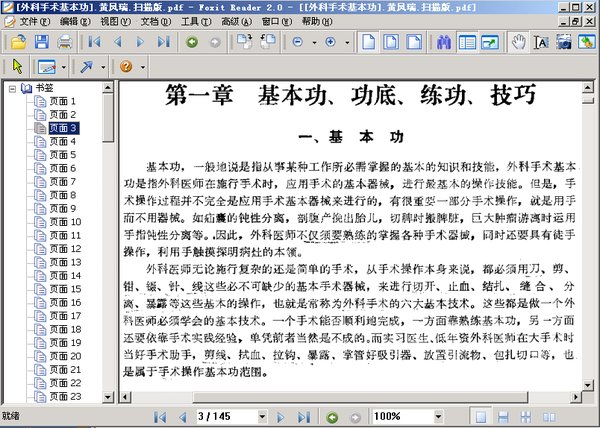
Task: Open the 帮助(H) menu
Action: [317, 22]
